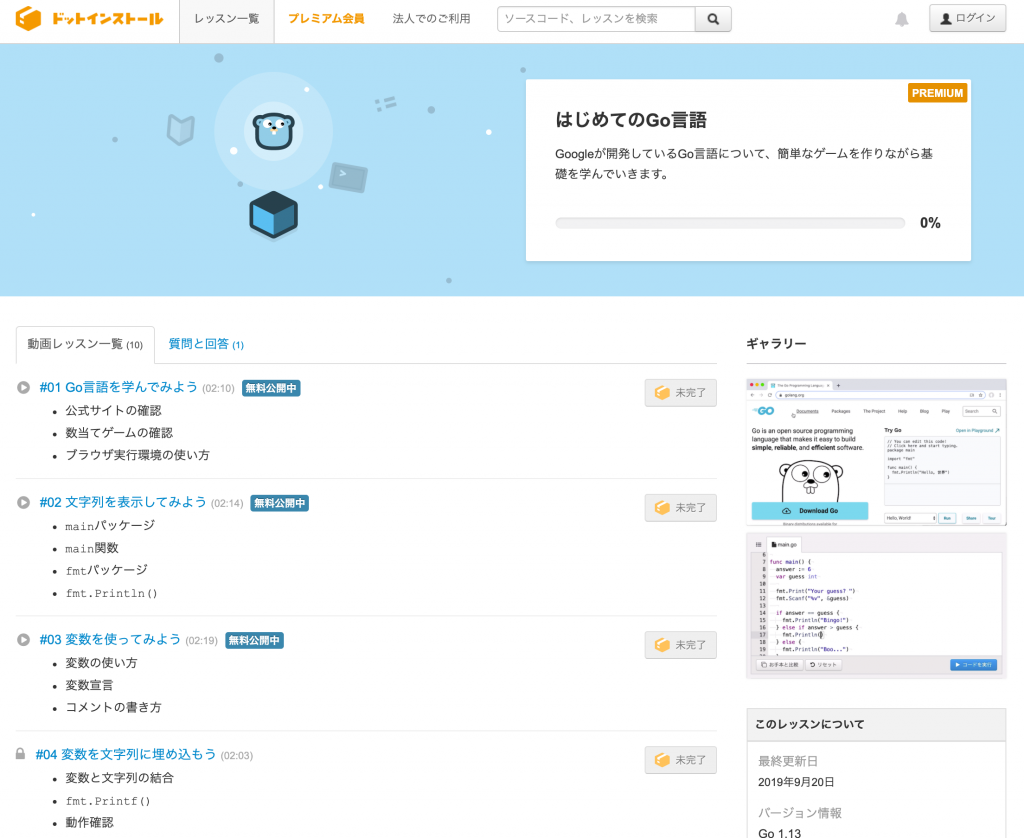Viewport: 1024px width, 838px height.
Task: Click the play icon beside lesson #02
Action: click(x=24, y=502)
